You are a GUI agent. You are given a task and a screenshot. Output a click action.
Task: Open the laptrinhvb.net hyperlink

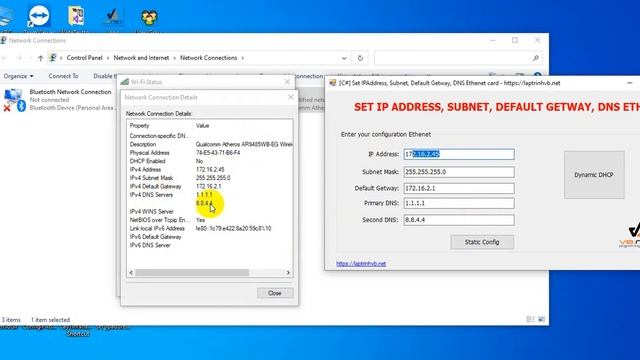click(x=361, y=264)
